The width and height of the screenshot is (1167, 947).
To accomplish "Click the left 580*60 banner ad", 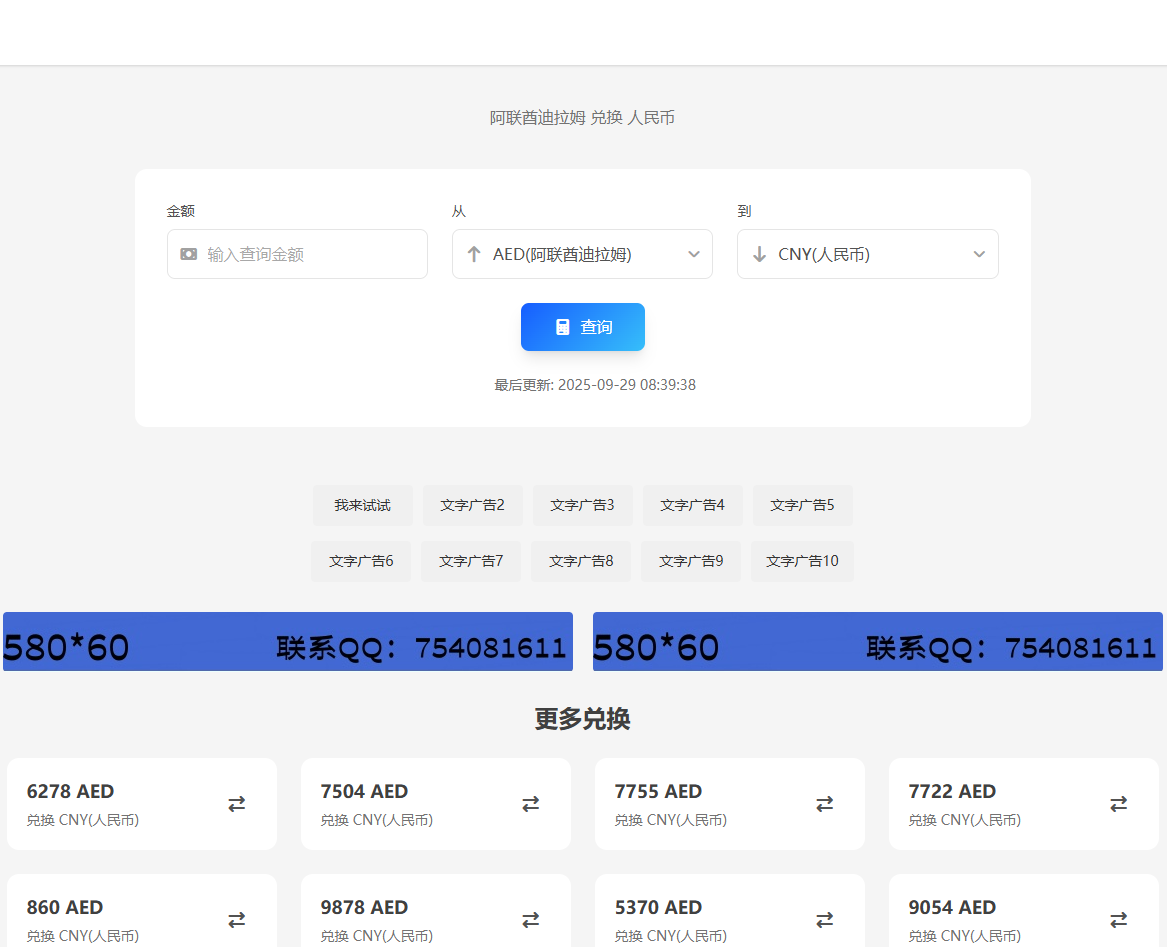I will point(288,642).
